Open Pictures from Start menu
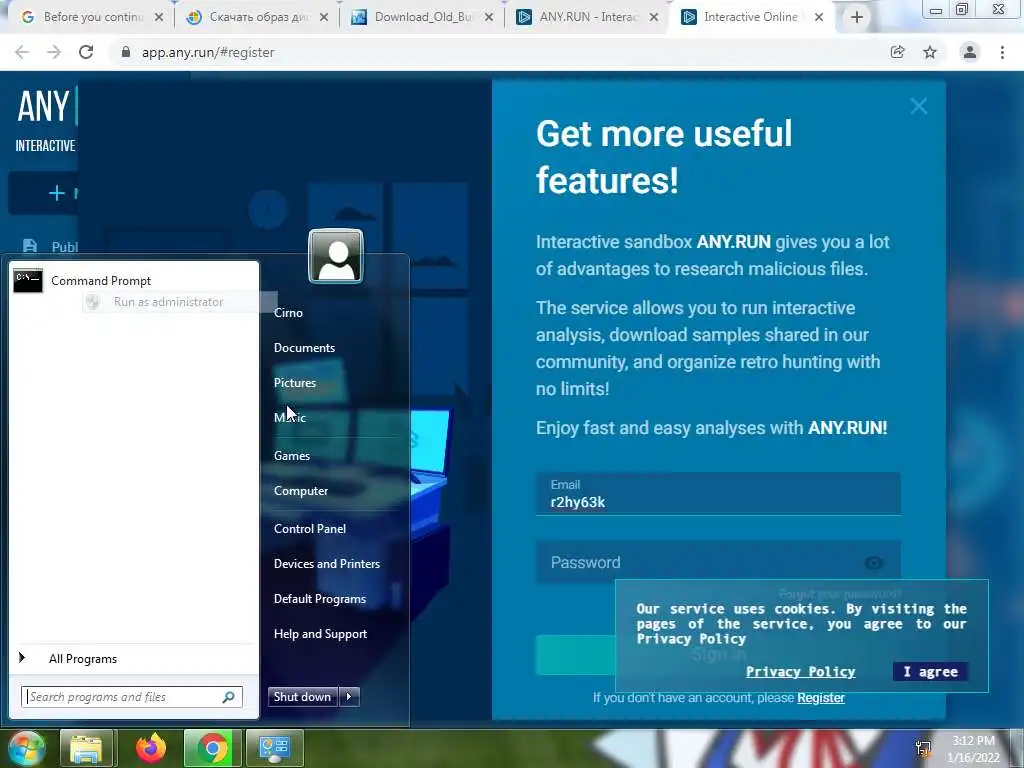 (x=295, y=383)
